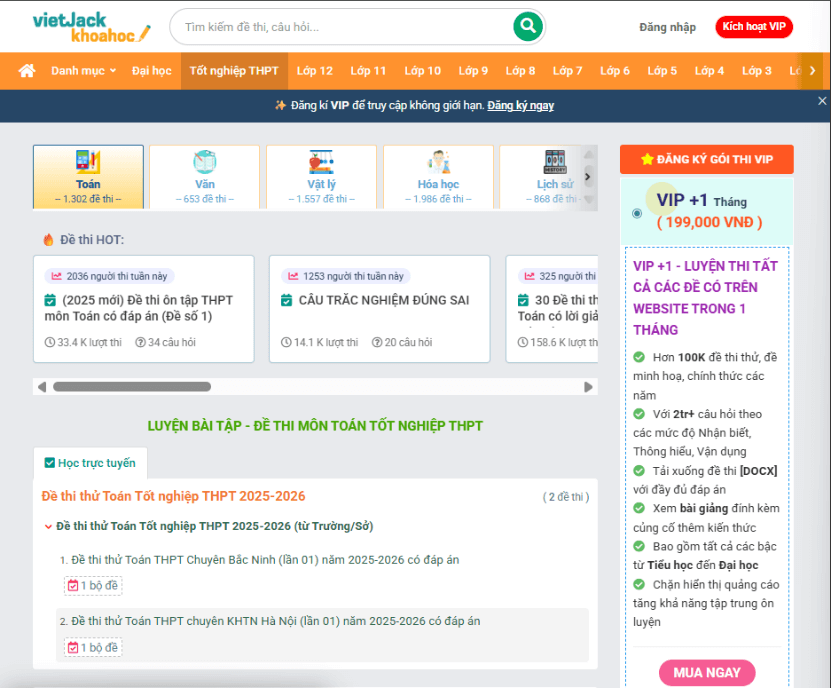Dismiss the VIP registration banner

822,101
